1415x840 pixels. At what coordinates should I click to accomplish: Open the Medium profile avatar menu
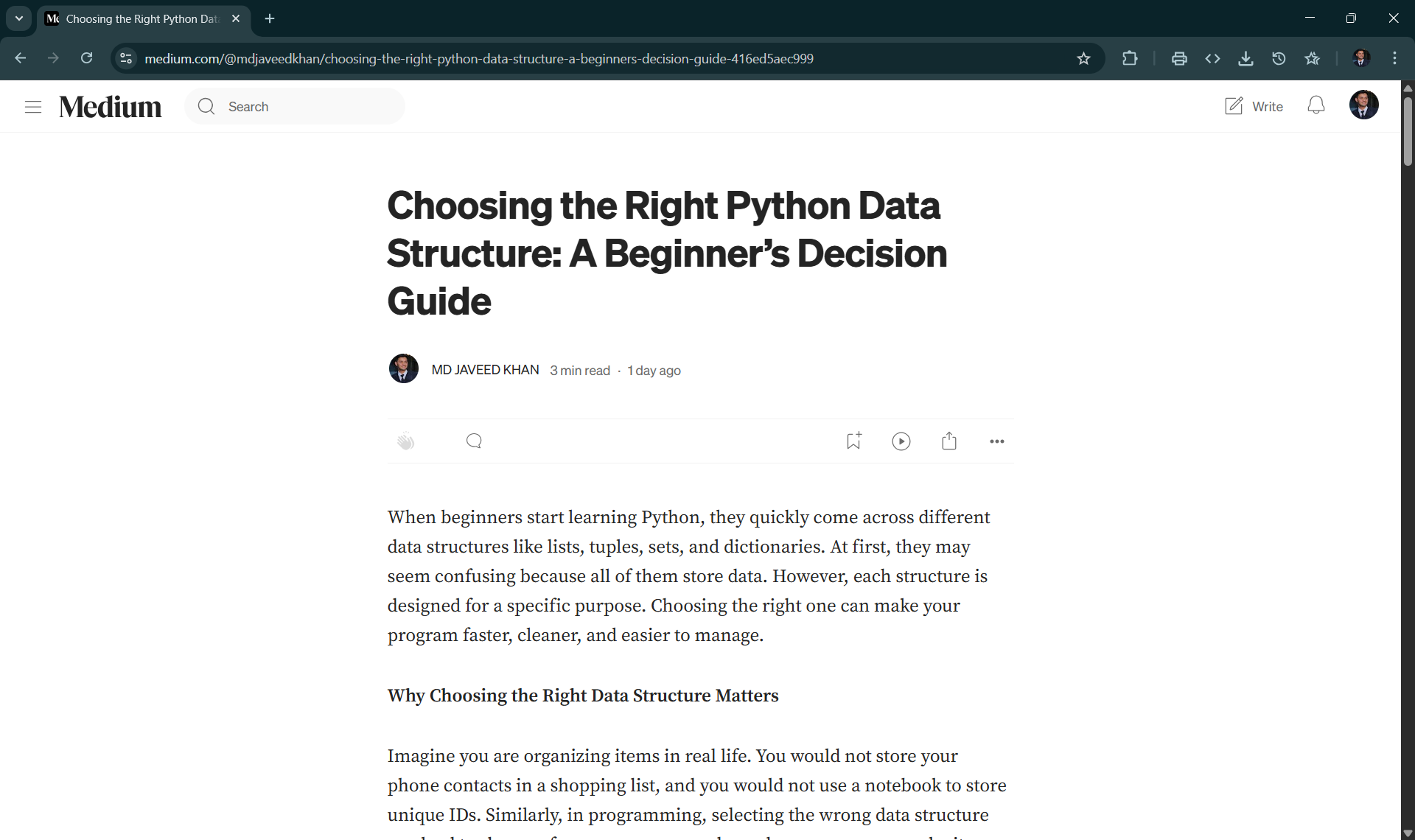click(1363, 105)
